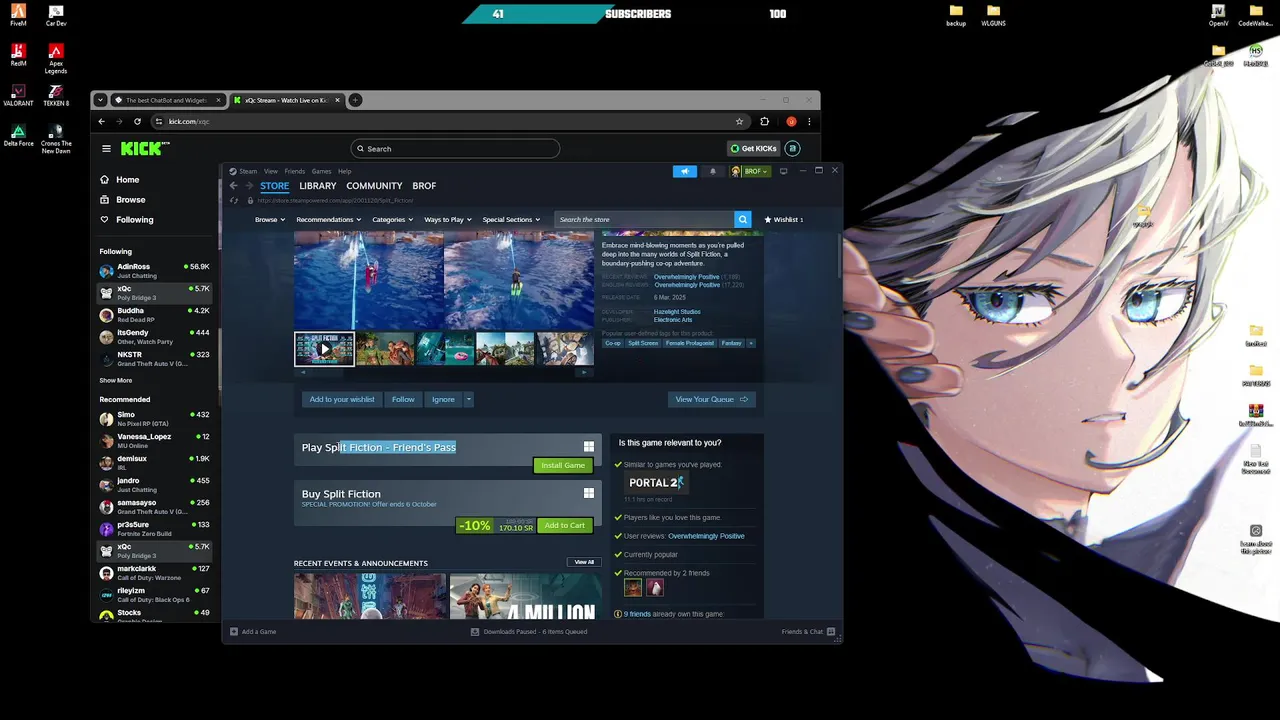Open the BROF account dropdown
The image size is (1280, 720).
pos(750,171)
